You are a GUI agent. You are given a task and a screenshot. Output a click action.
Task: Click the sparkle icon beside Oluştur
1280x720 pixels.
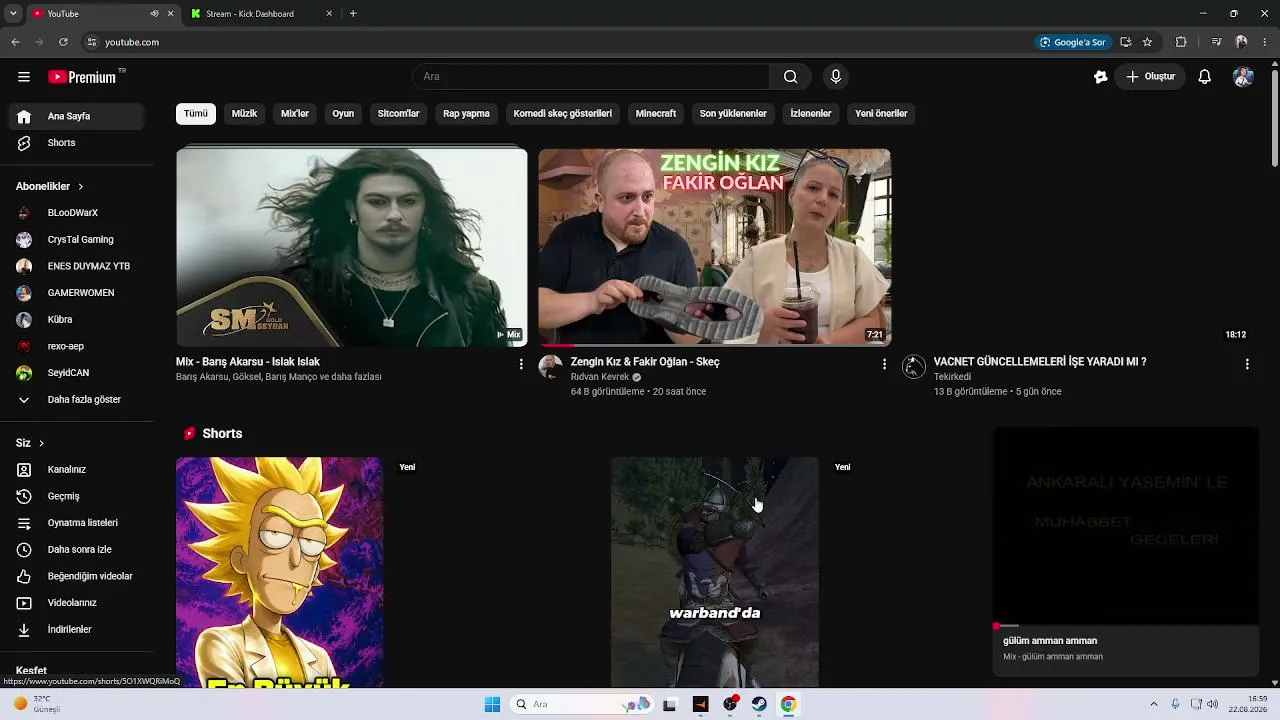click(x=1101, y=77)
